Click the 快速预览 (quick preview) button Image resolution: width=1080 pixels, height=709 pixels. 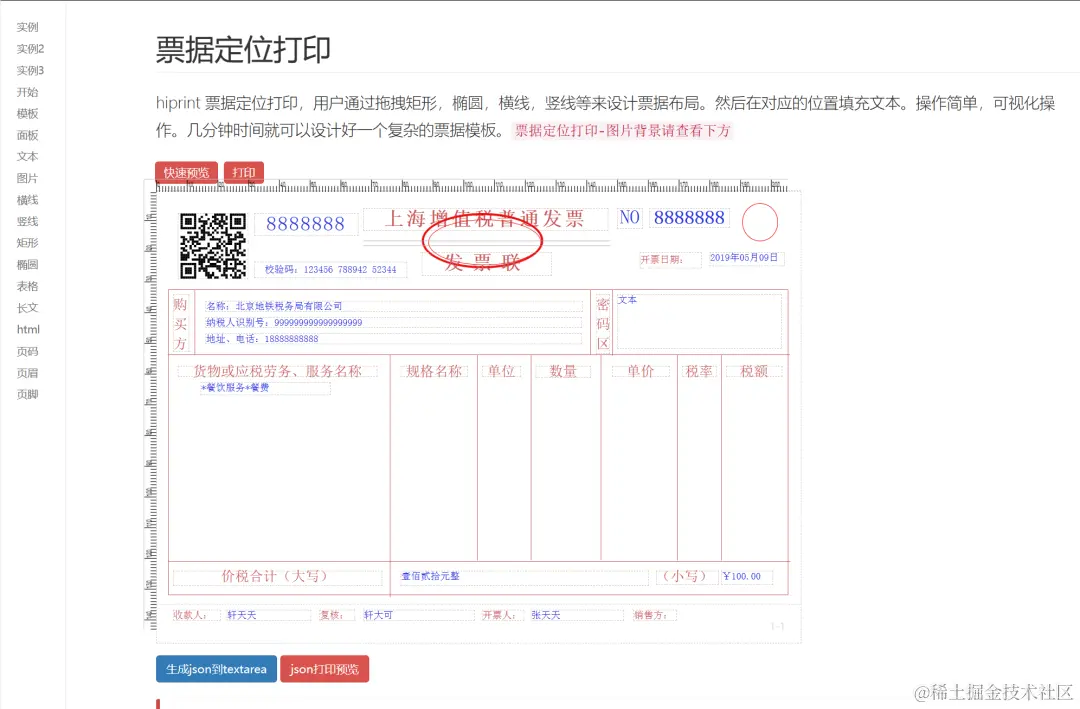186,172
